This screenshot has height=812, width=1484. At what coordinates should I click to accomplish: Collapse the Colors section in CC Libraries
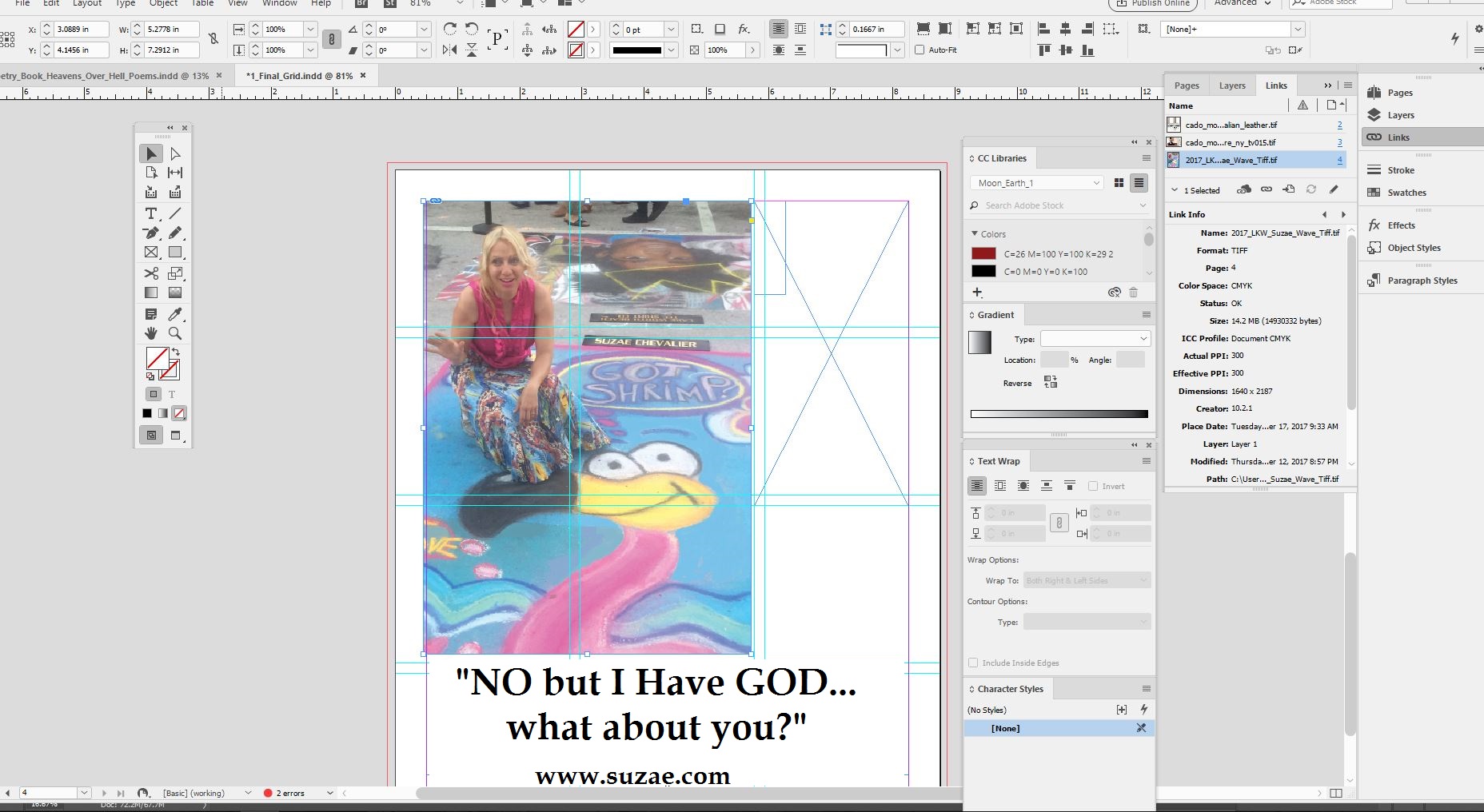975,234
